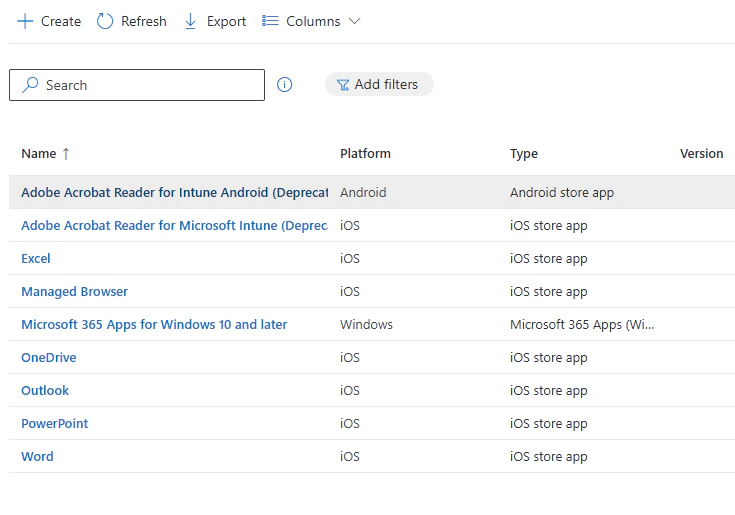Click iOS store app type in Outlook row
This screenshot has width=735, height=515.
pos(548,390)
